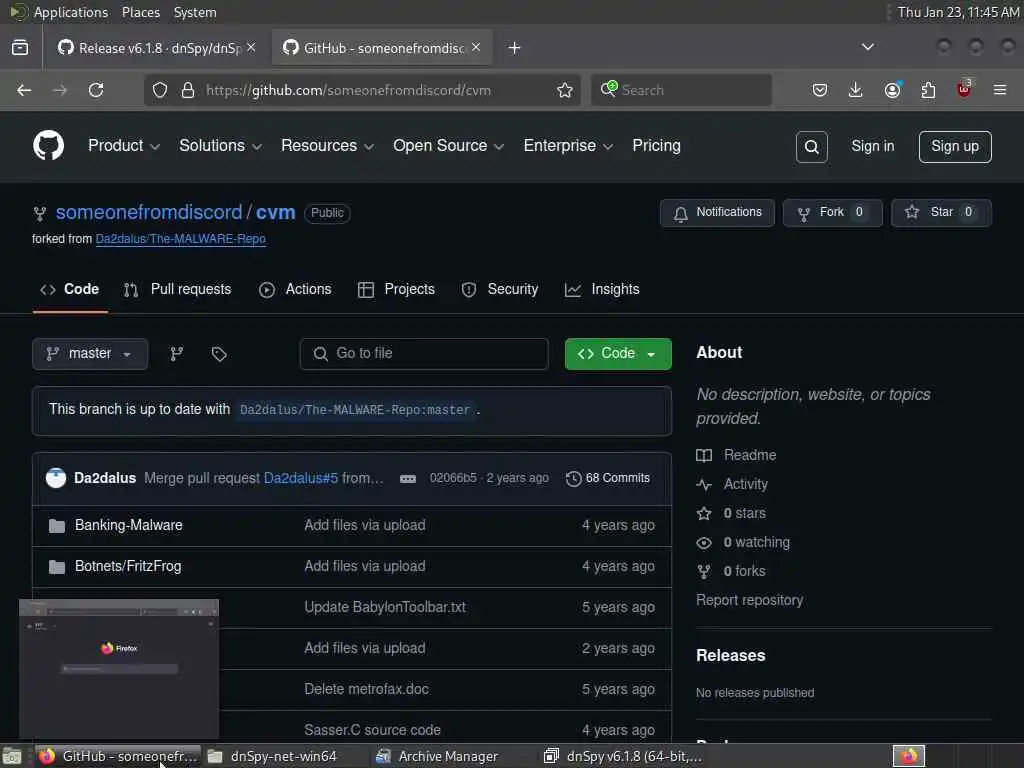
Task: Select the Code repository tab
Action: pos(70,289)
